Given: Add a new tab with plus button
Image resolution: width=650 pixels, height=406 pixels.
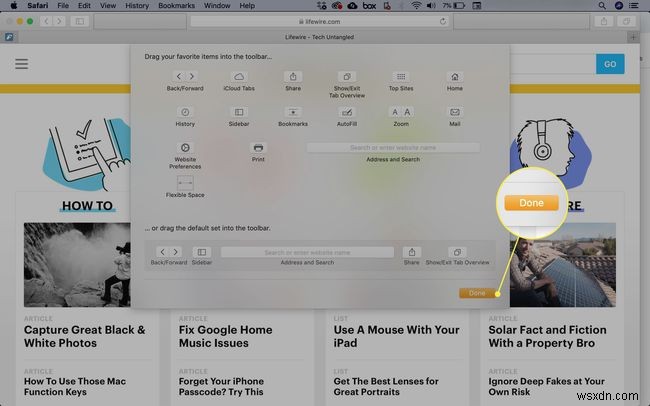Looking at the screenshot, I should pos(633,37).
